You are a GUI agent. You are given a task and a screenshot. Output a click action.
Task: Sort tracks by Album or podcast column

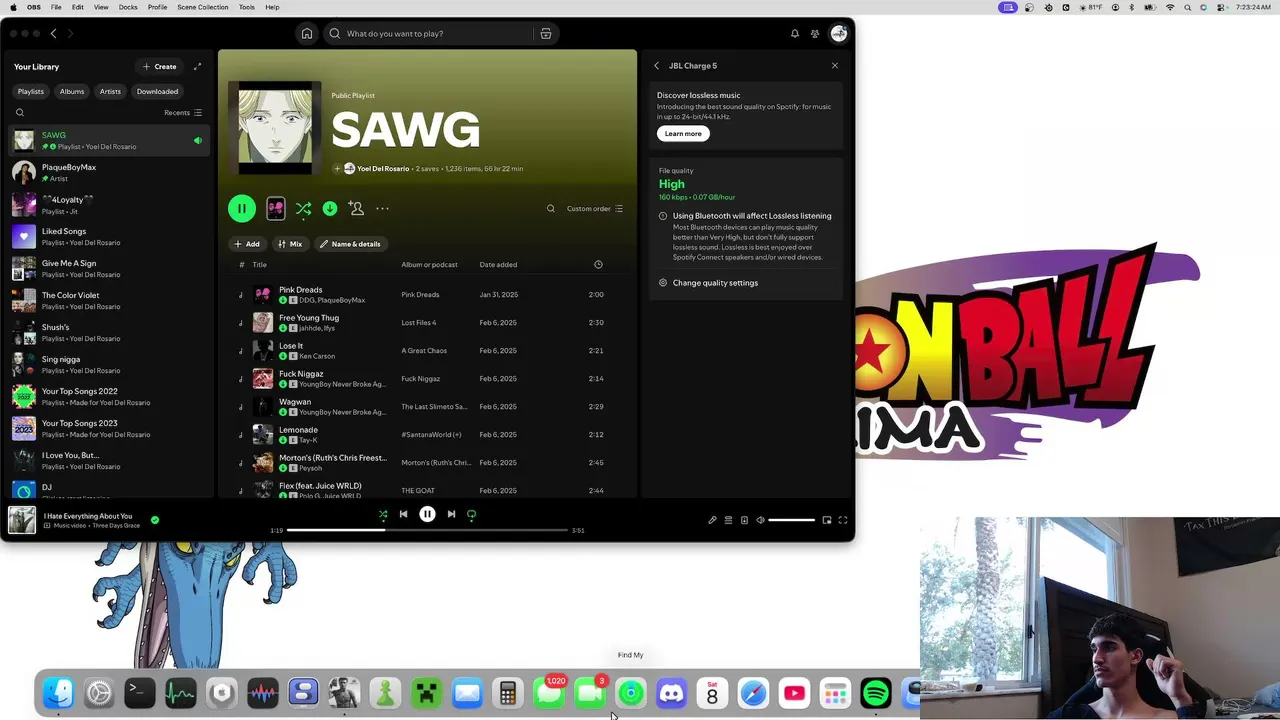[429, 264]
